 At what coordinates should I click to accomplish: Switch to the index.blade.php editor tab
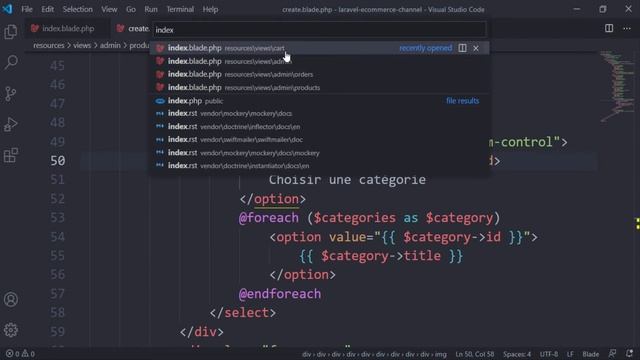click(68, 29)
